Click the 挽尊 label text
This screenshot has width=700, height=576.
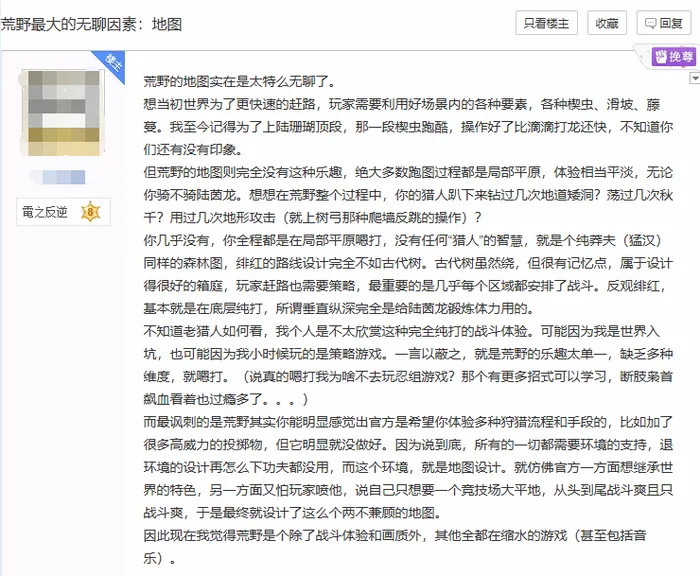[681, 57]
